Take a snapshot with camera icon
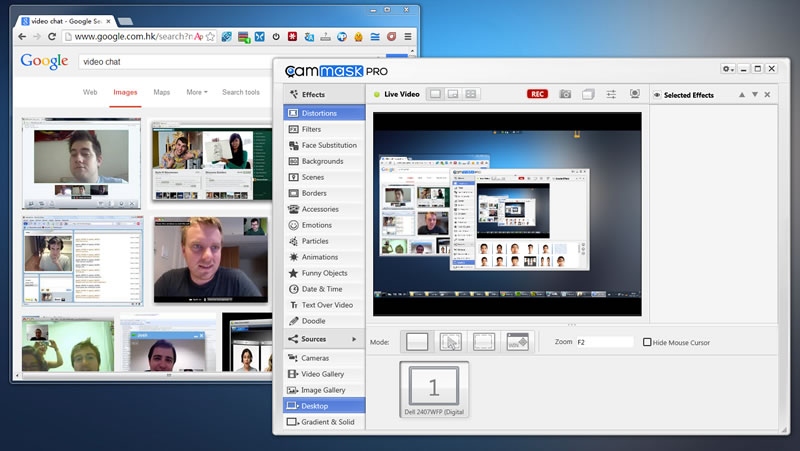The image size is (800, 451). coord(565,94)
